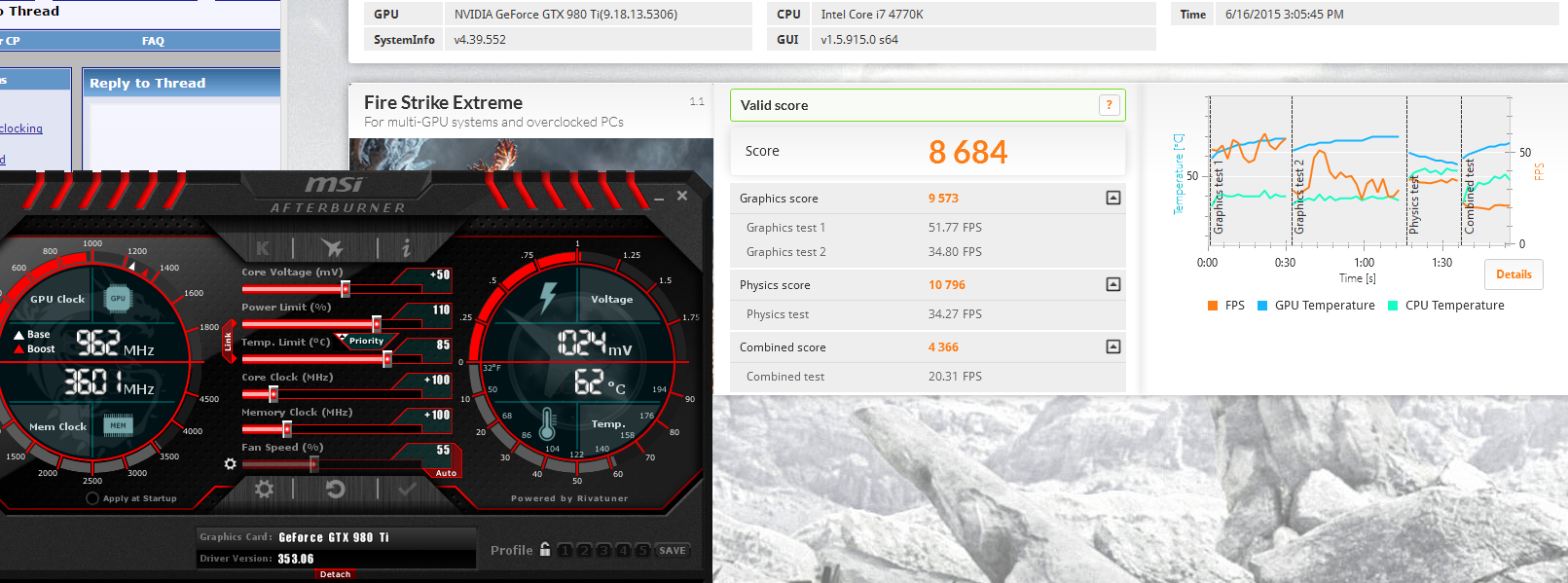The width and height of the screenshot is (1568, 583).
Task: Click the Reply to Thread header
Action: pyautogui.click(x=147, y=84)
